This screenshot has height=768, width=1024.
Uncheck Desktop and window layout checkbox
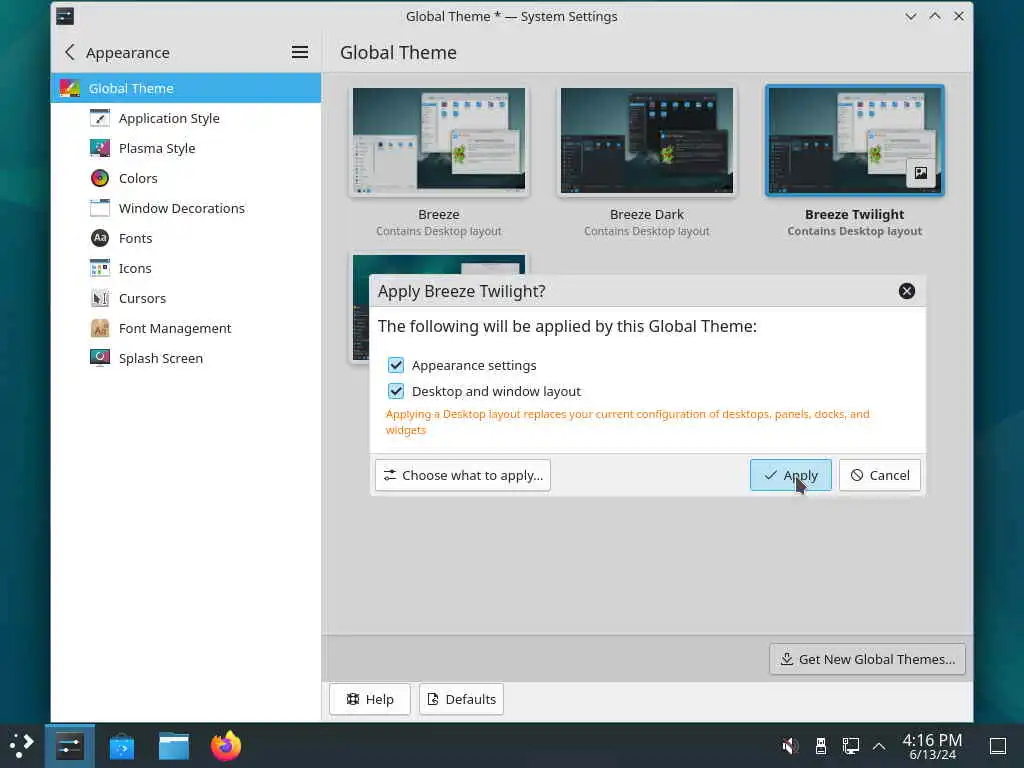click(x=396, y=391)
